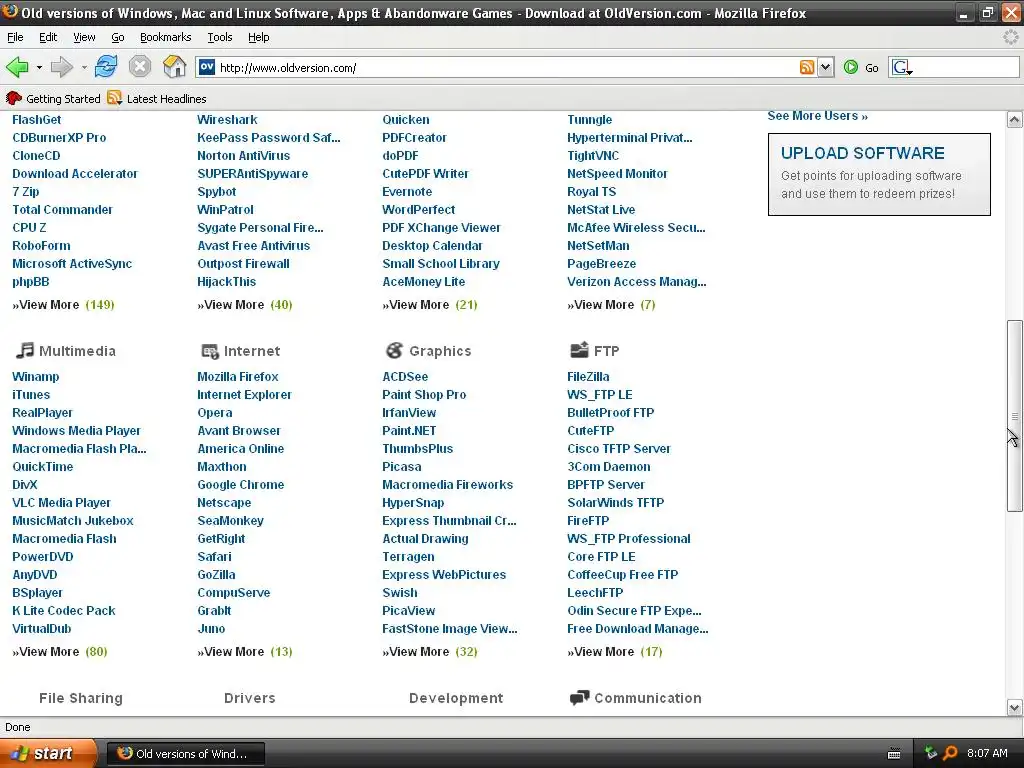The height and width of the screenshot is (768, 1024).
Task: Click the scrollbar down arrow
Action: [x=1014, y=707]
